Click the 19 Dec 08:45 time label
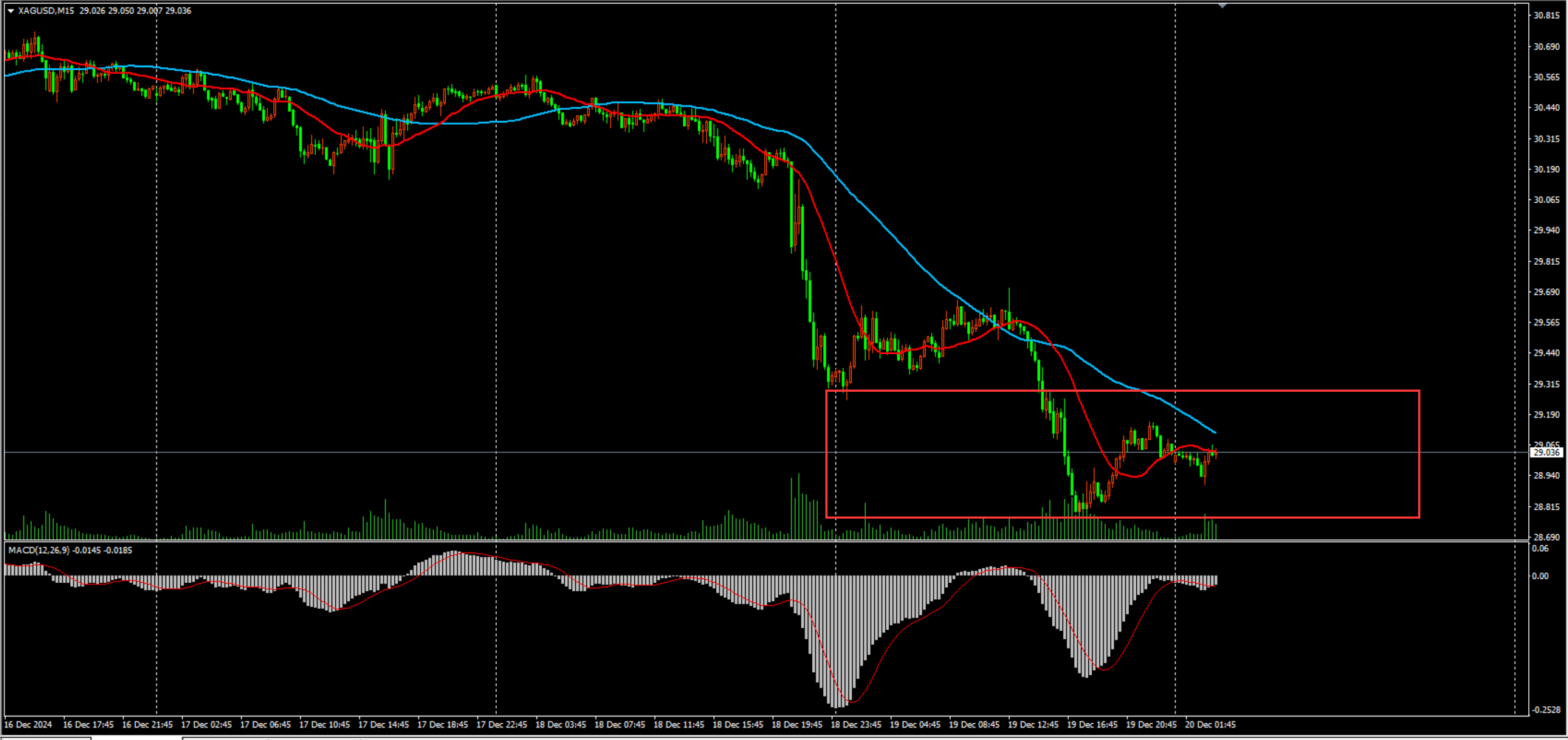Screen dimensions: 1568x740 pos(974,725)
